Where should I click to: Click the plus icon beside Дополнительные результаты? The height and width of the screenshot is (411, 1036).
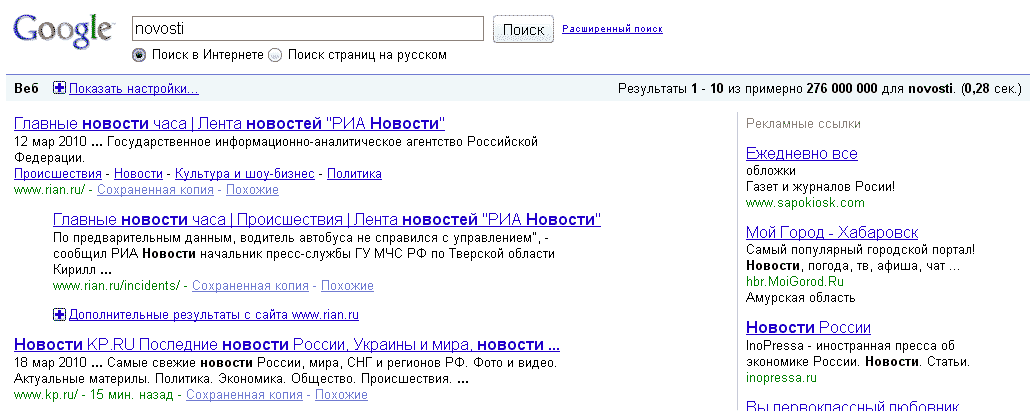(x=59, y=315)
